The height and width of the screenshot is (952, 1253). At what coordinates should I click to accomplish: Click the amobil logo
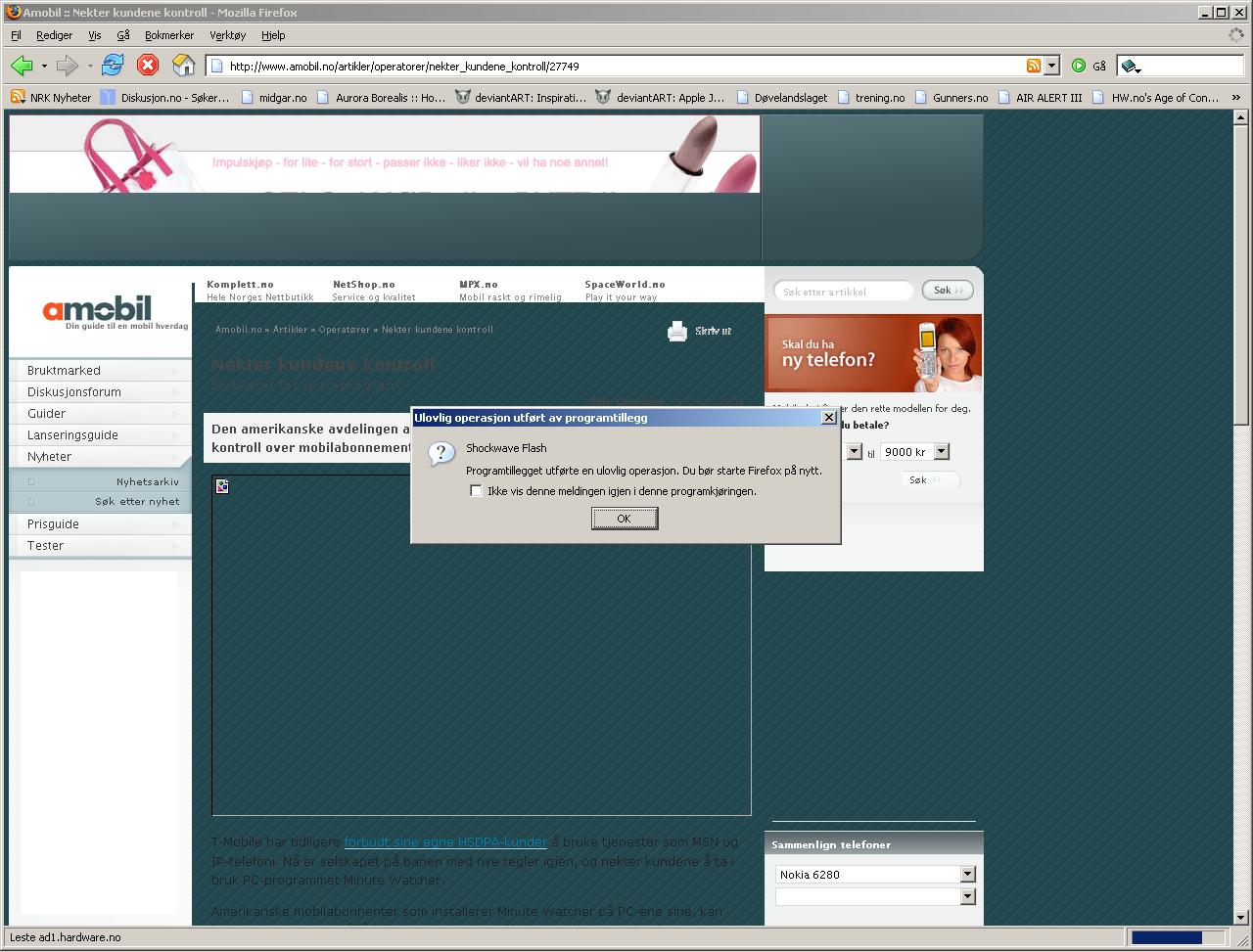tap(97, 310)
